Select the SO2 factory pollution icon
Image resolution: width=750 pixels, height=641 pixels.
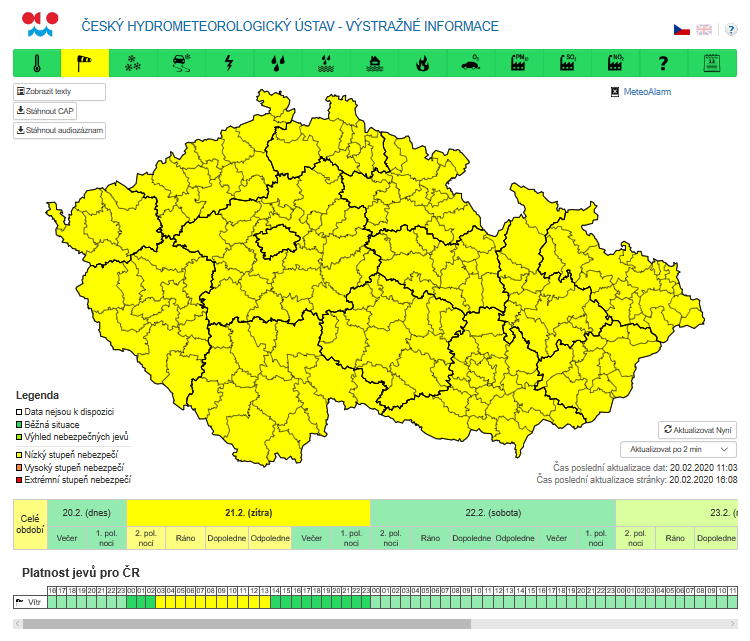(567, 63)
